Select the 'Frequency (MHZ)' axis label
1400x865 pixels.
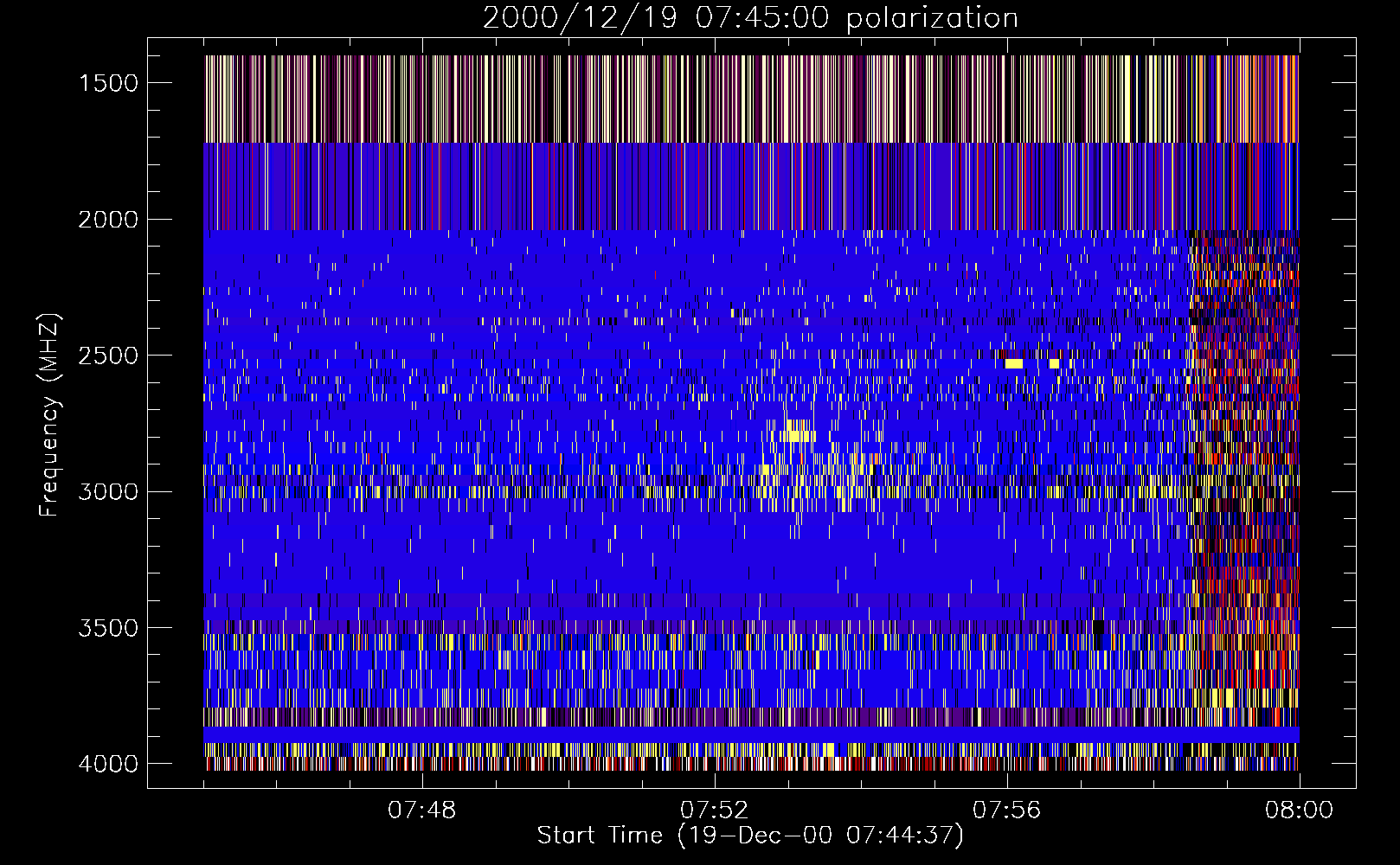coord(51,415)
